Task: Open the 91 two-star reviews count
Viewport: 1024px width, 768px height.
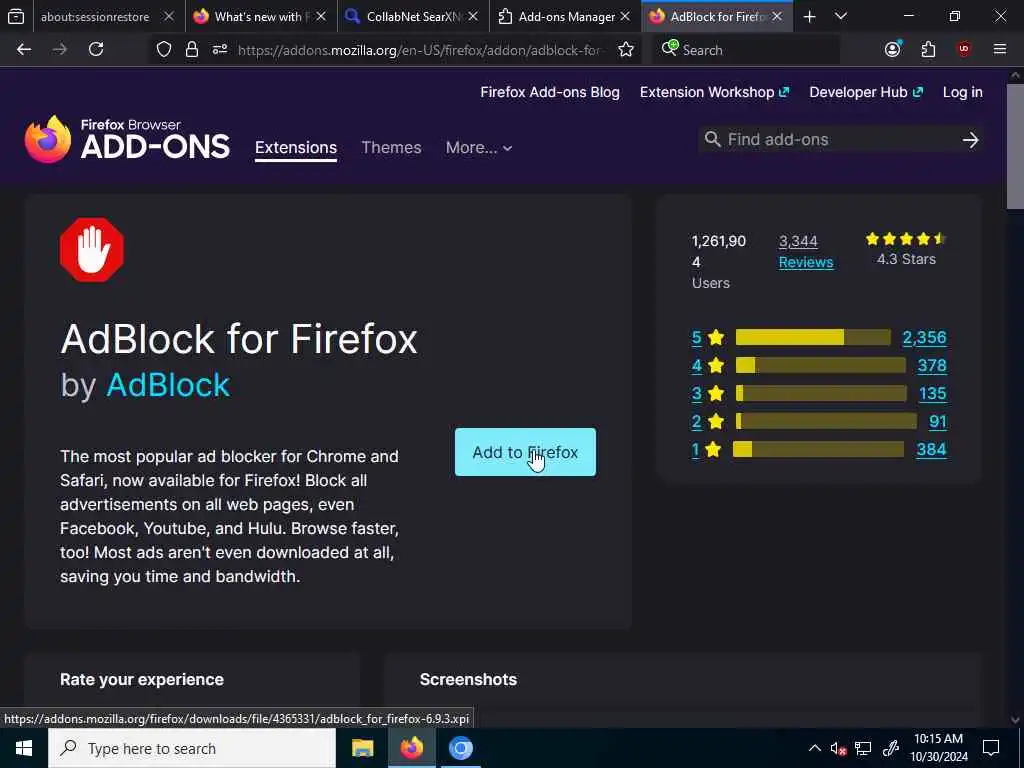Action: pyautogui.click(x=938, y=421)
